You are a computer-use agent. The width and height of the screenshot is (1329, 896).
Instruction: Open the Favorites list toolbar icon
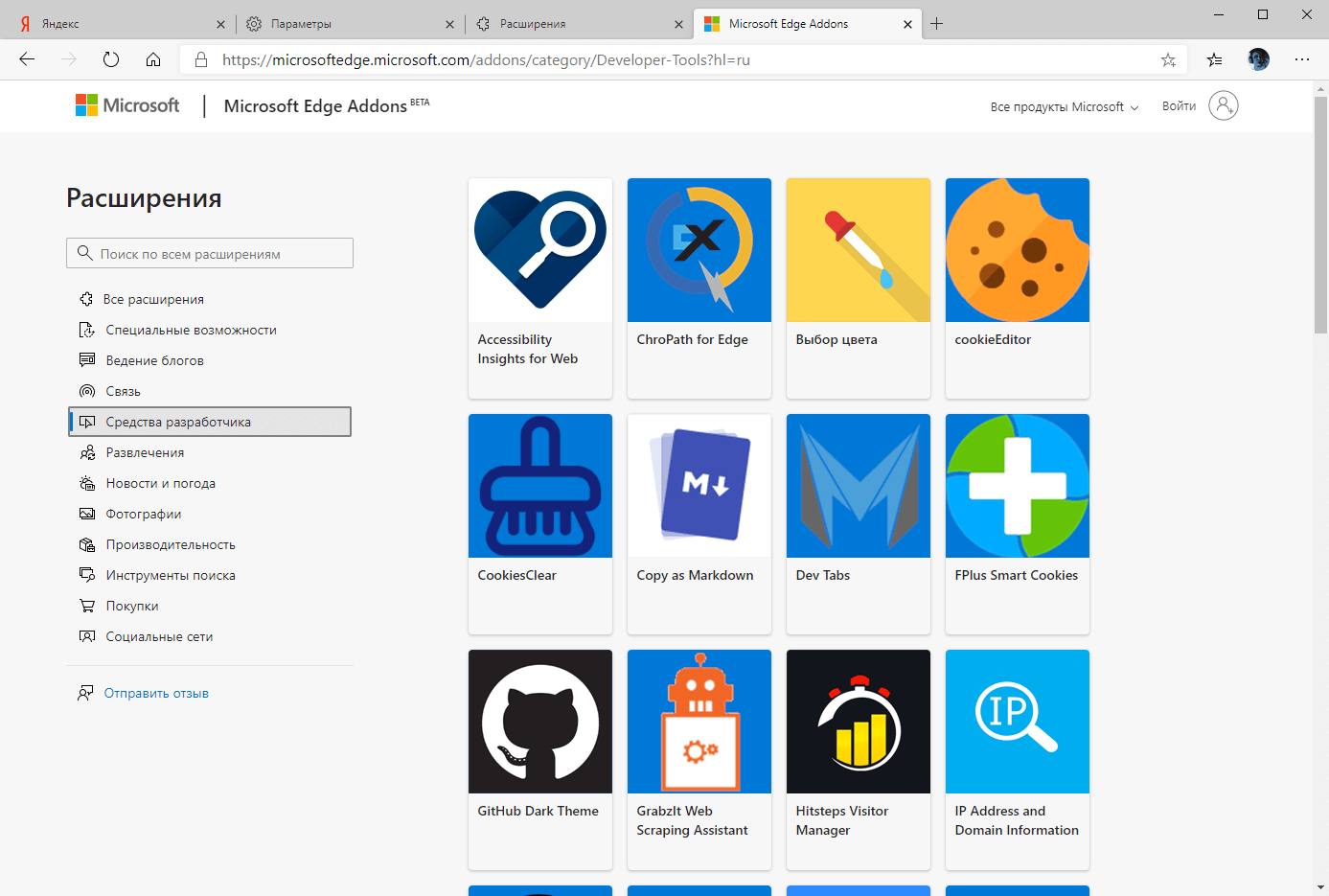tap(1215, 59)
